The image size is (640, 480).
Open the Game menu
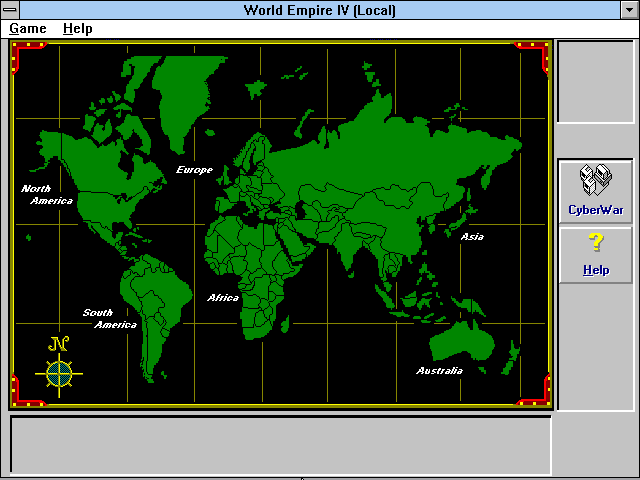click(x=28, y=28)
